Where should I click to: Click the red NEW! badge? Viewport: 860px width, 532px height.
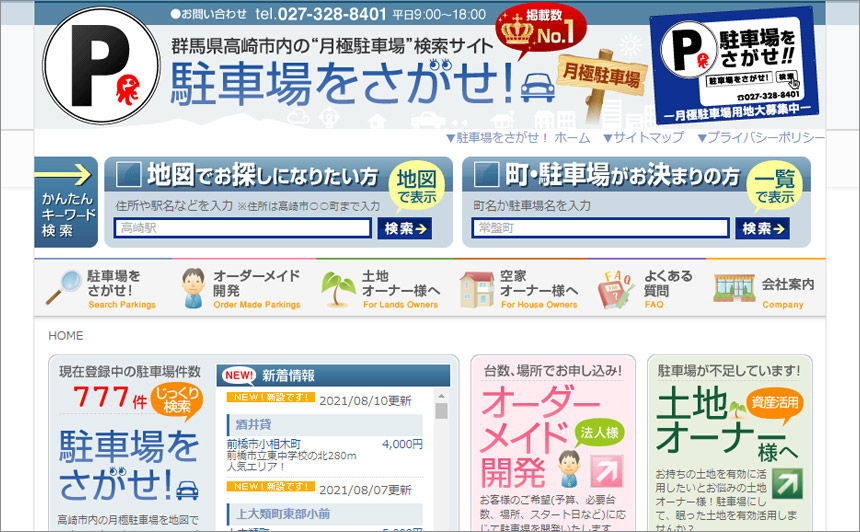tap(239, 376)
